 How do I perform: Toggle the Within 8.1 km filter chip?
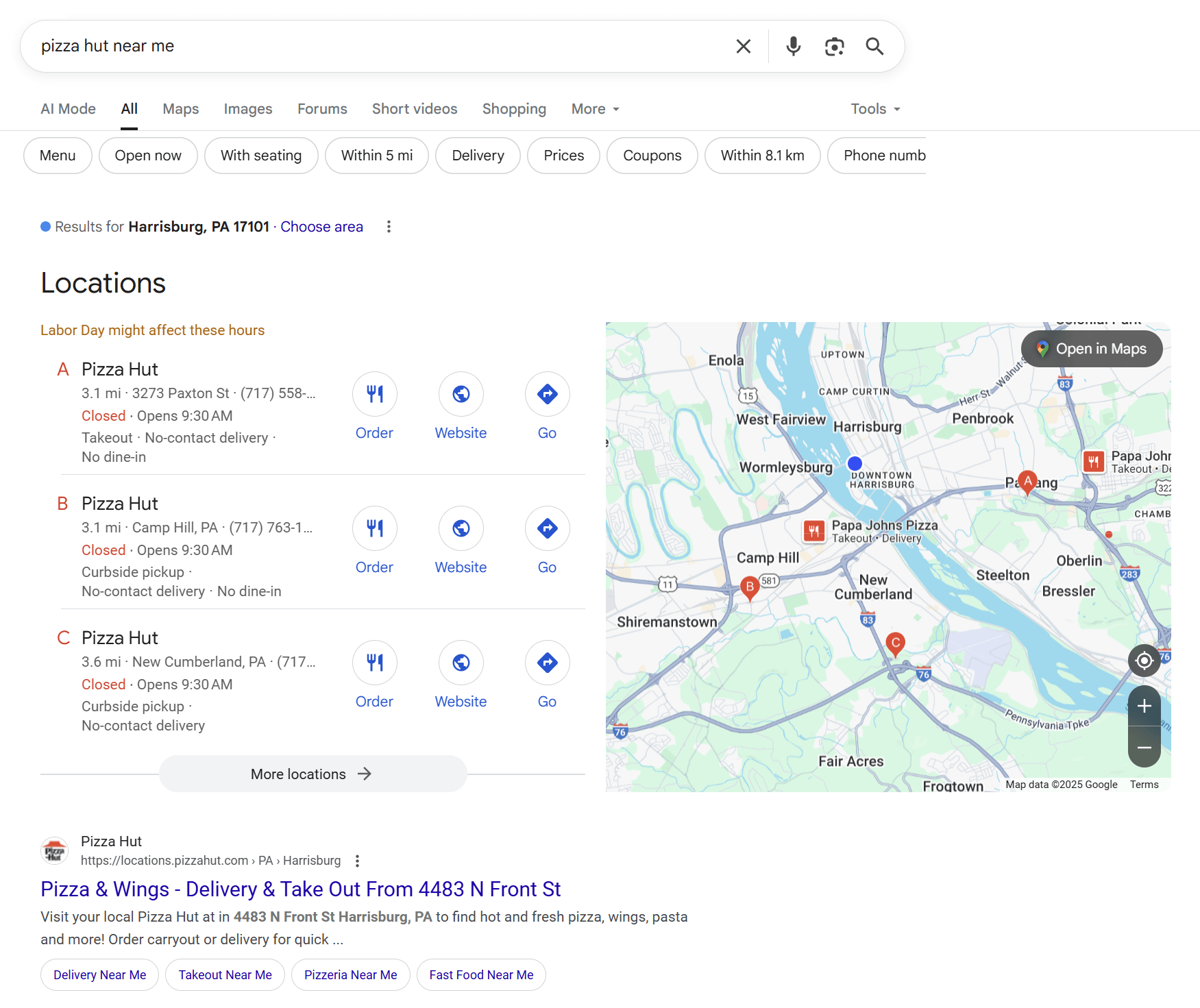pyautogui.click(x=762, y=156)
